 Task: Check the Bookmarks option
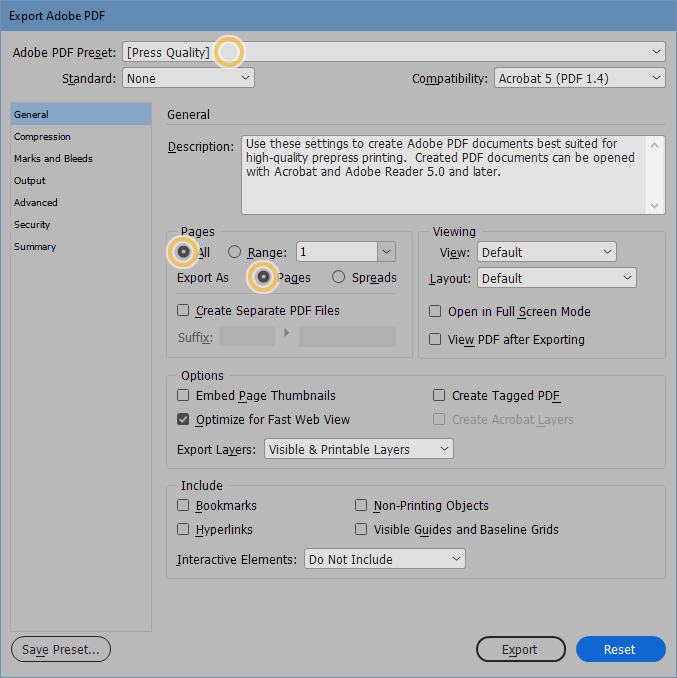pyautogui.click(x=183, y=505)
